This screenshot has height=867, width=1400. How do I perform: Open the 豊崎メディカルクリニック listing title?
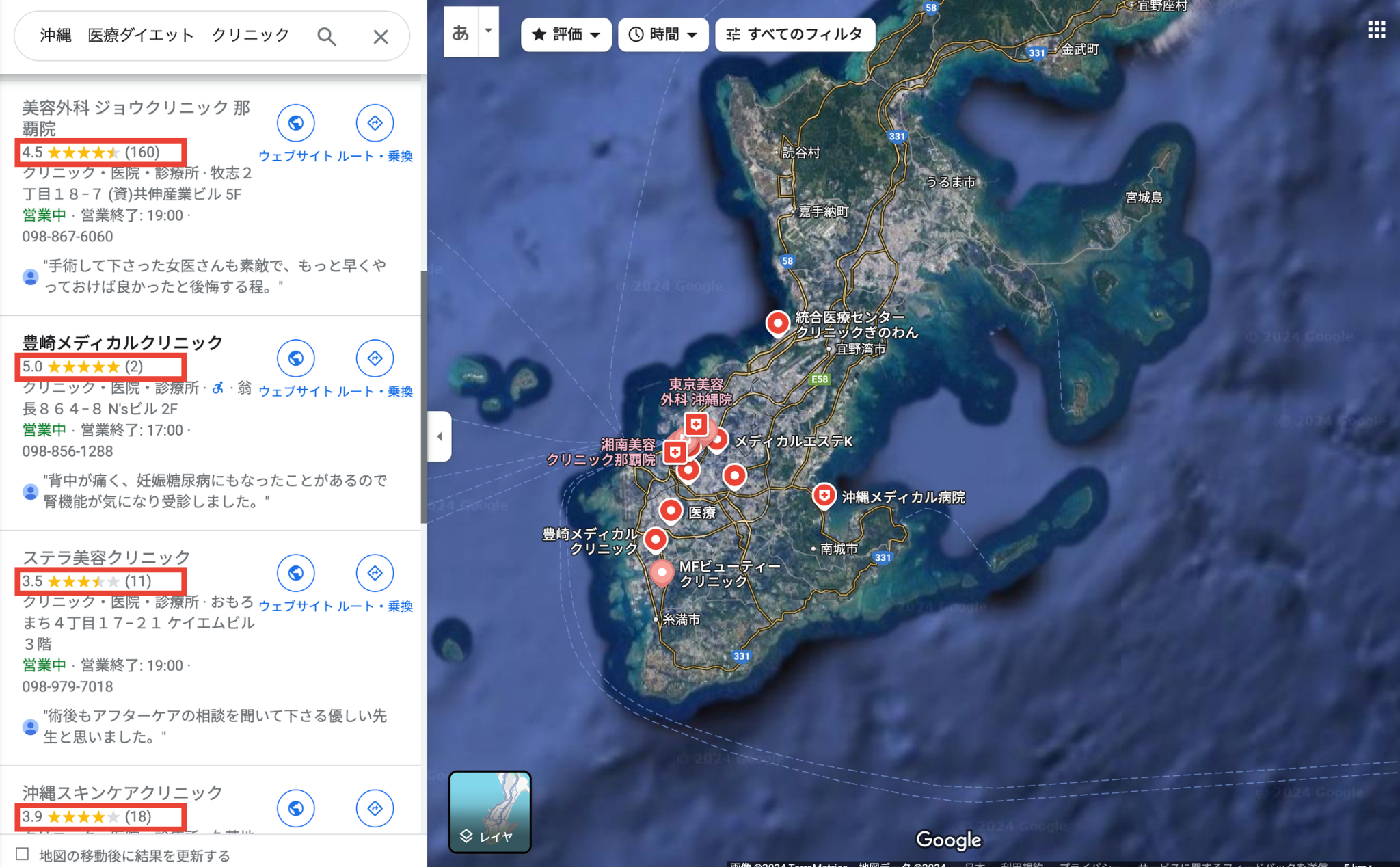click(x=123, y=343)
